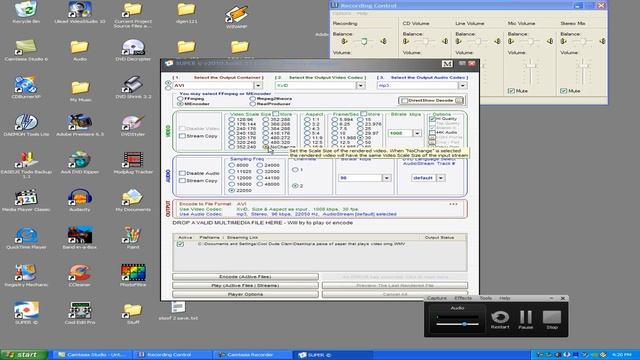Click Play (Active Files | Streams) button

coord(245,285)
